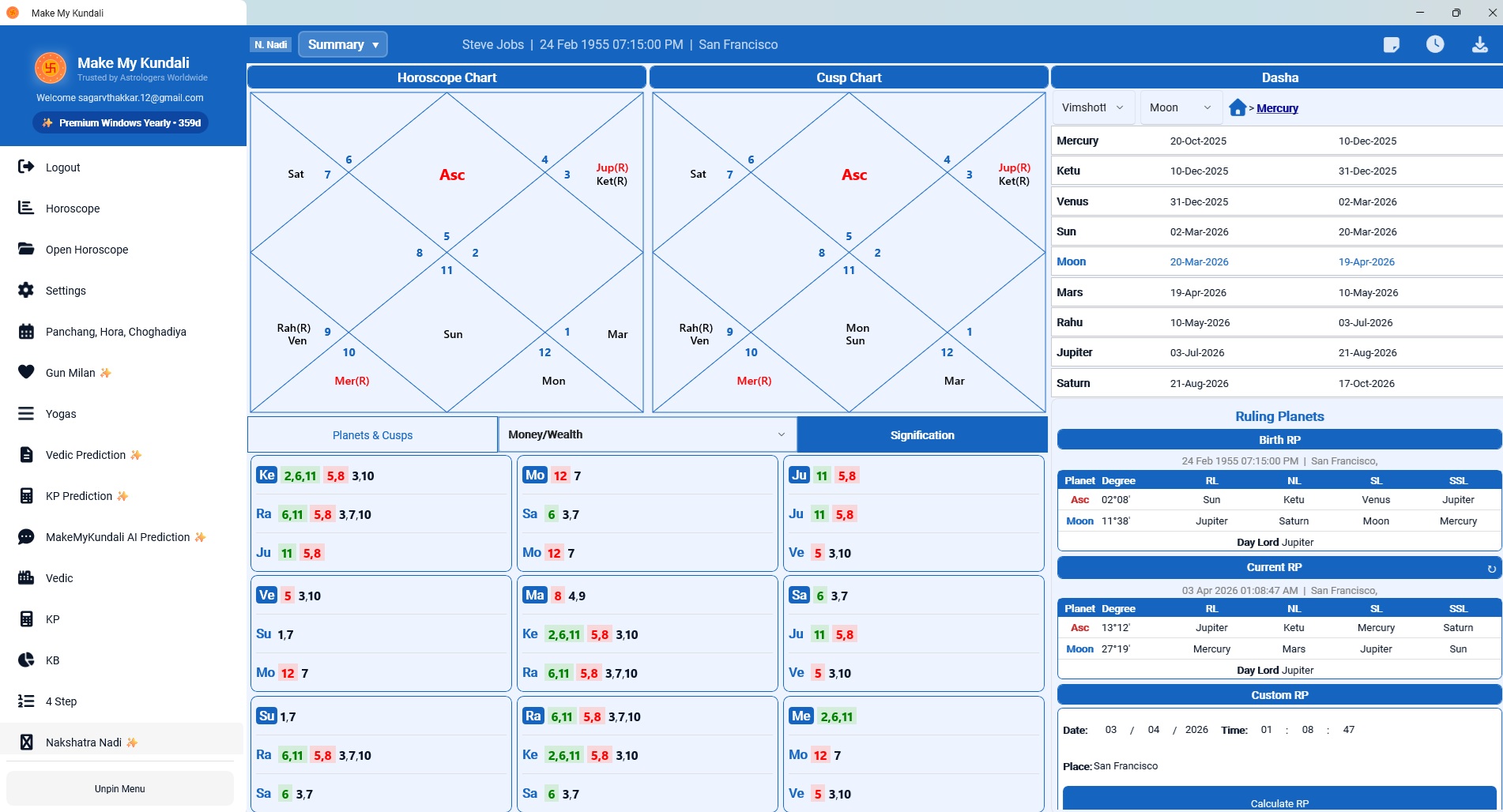This screenshot has height=812, width=1503.
Task: Open the Vedic menu item
Action: coord(59,578)
